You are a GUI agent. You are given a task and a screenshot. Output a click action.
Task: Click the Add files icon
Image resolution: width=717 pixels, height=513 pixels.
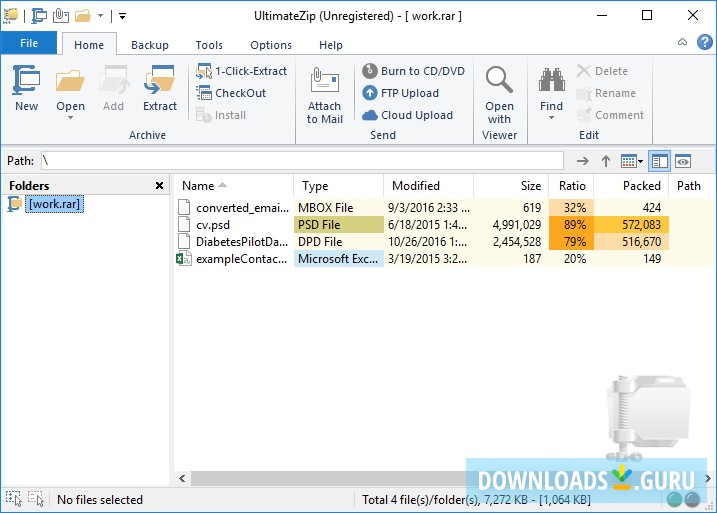tap(113, 80)
